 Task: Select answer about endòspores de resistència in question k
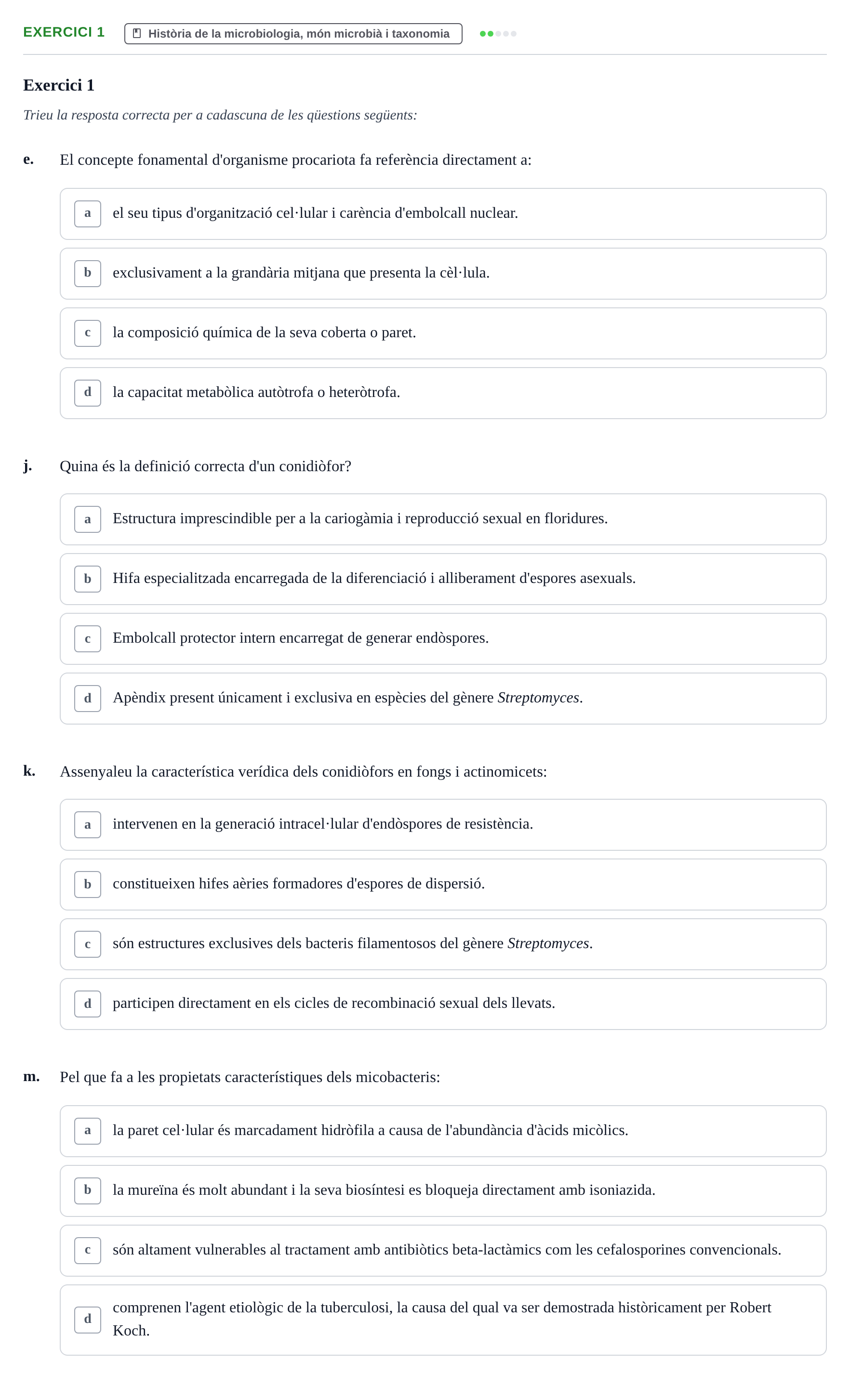coord(443,825)
